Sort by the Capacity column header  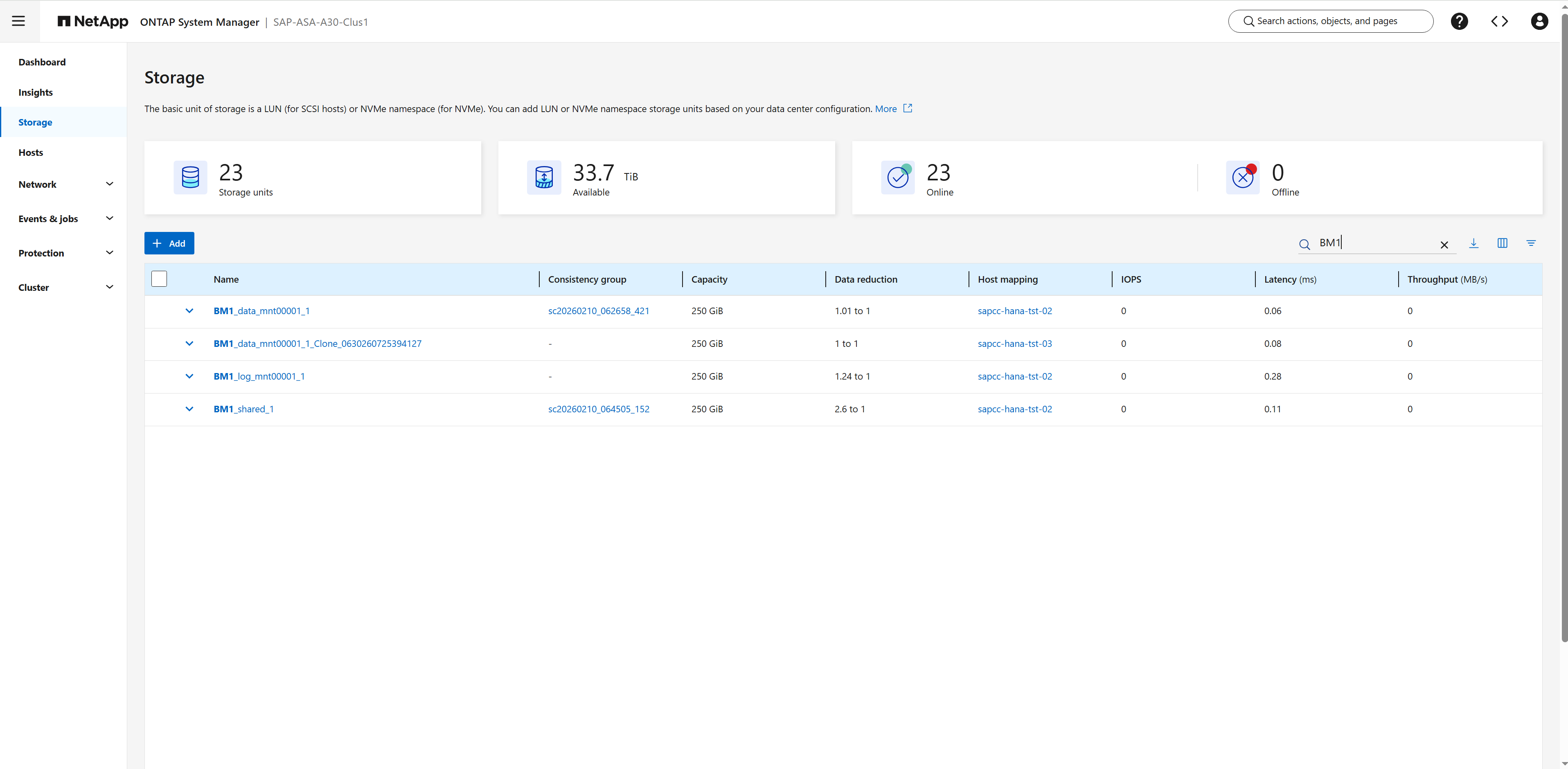(709, 279)
